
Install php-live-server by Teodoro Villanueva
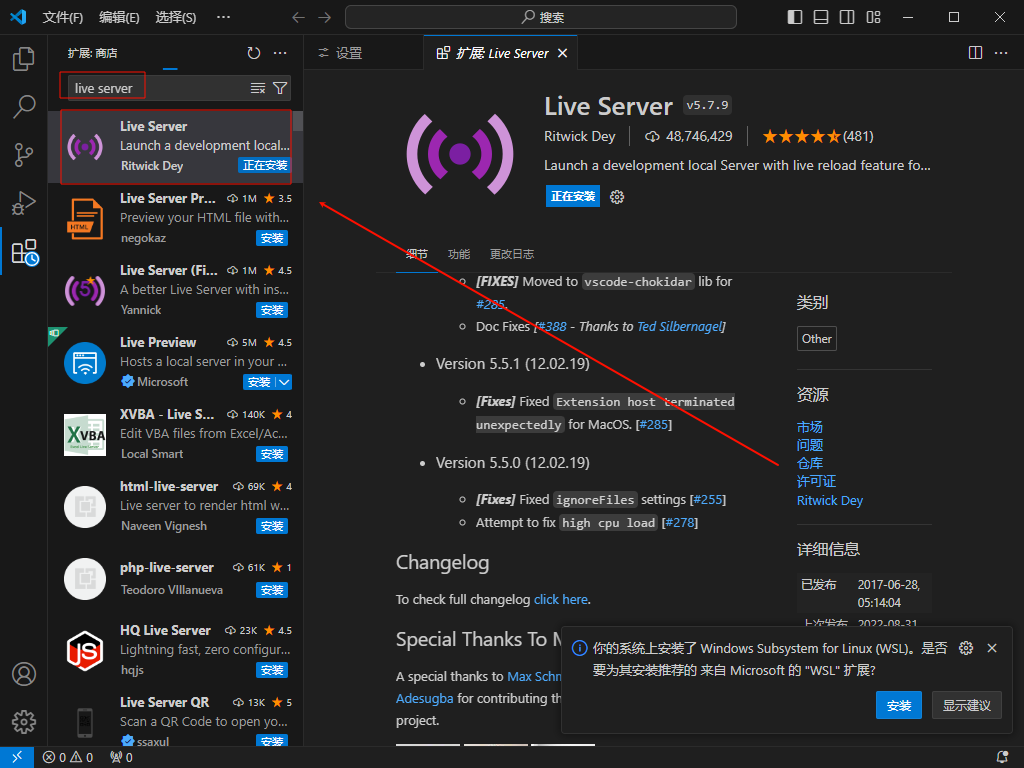coord(272,590)
